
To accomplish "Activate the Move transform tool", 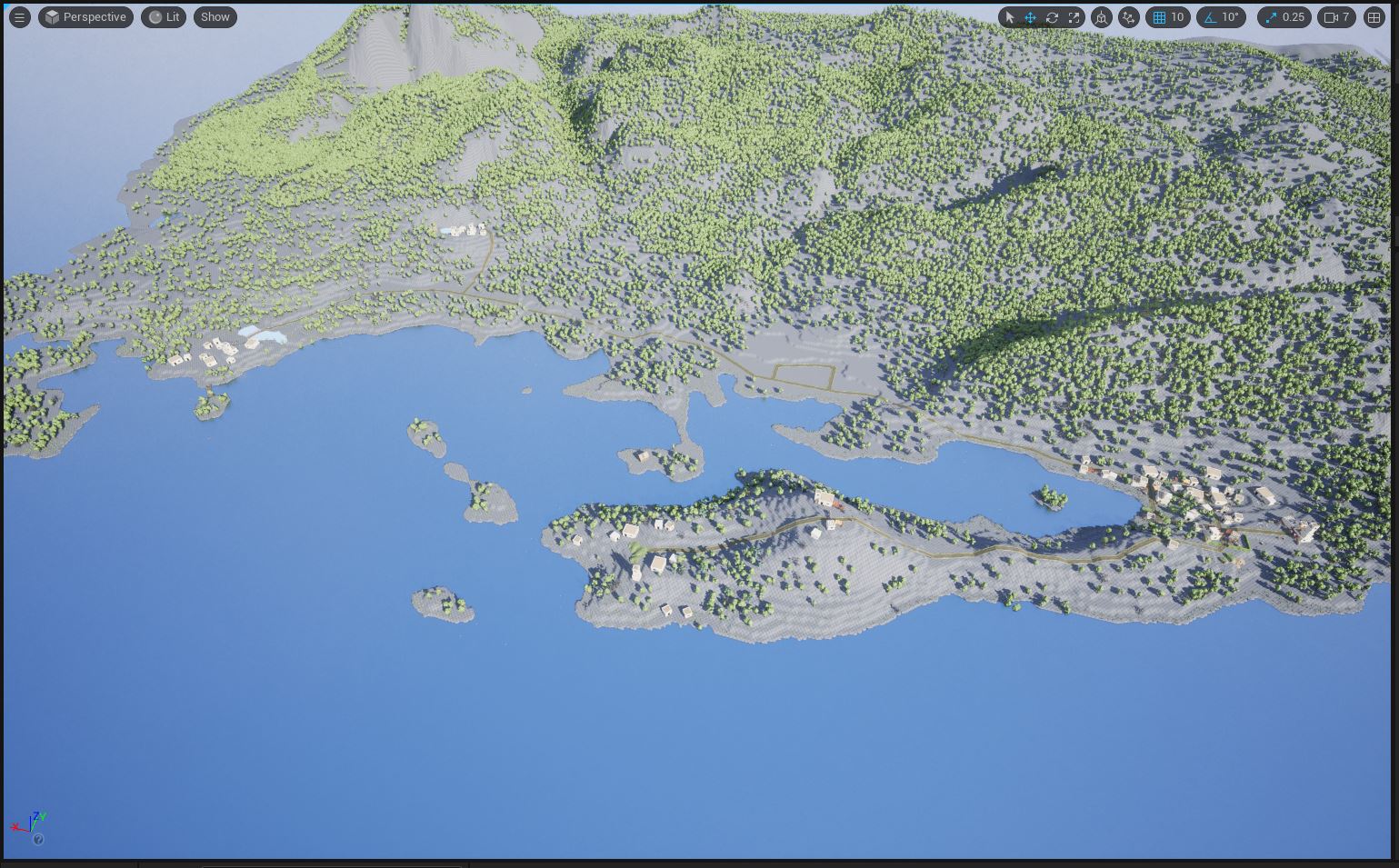I will click(x=1031, y=17).
